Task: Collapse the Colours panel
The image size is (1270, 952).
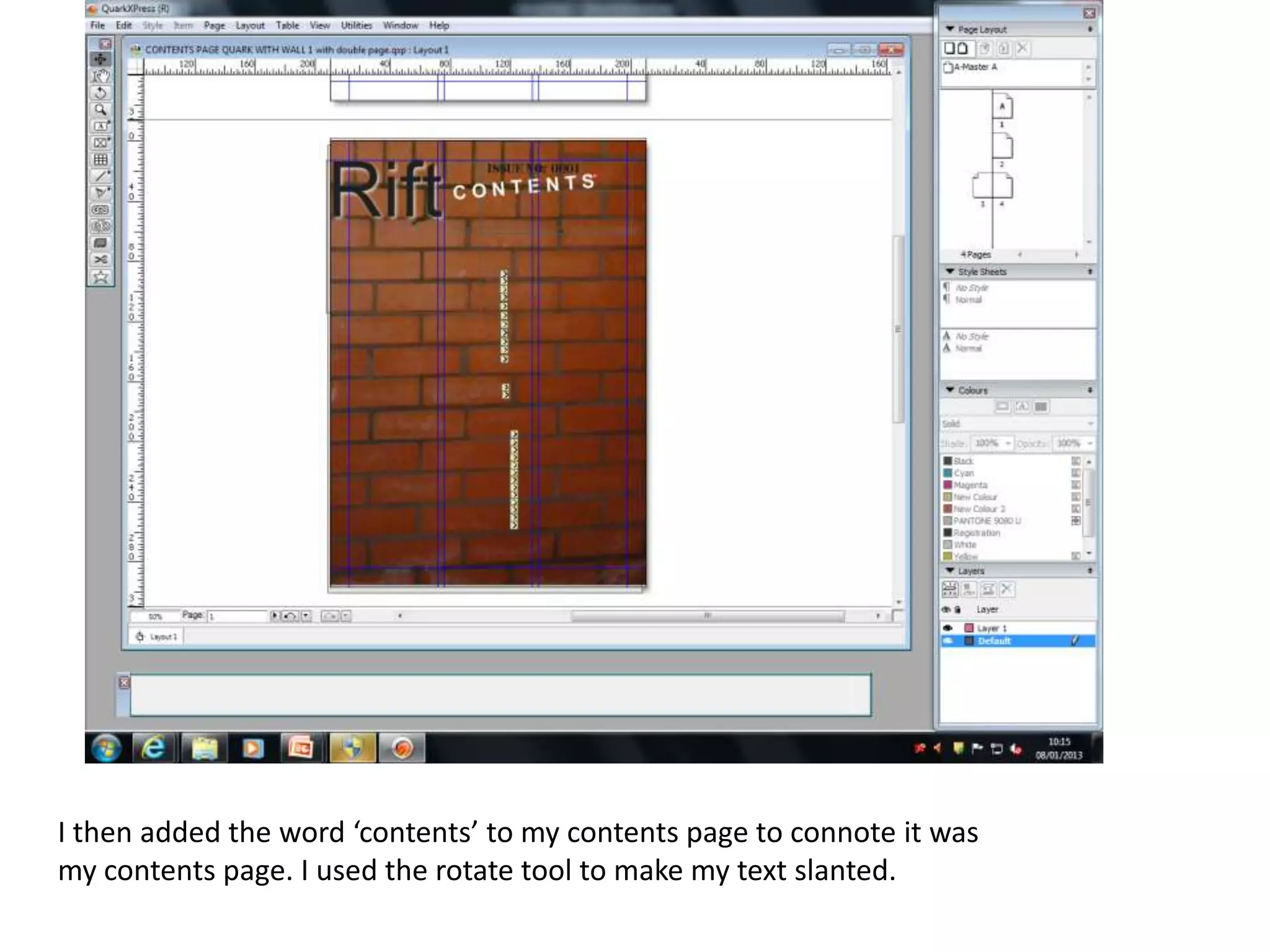Action: pyautogui.click(x=950, y=390)
